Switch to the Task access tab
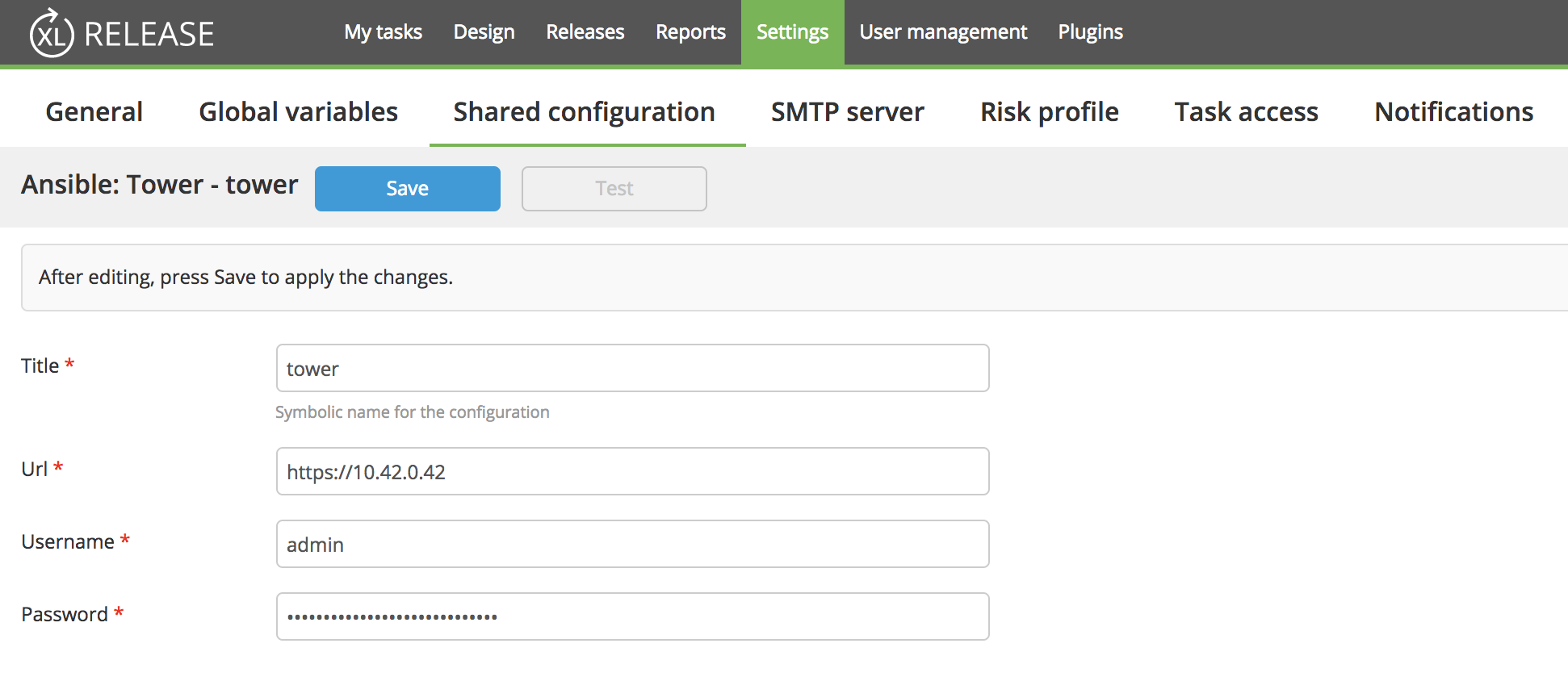Viewport: 1568px width, 681px height. [x=1246, y=111]
